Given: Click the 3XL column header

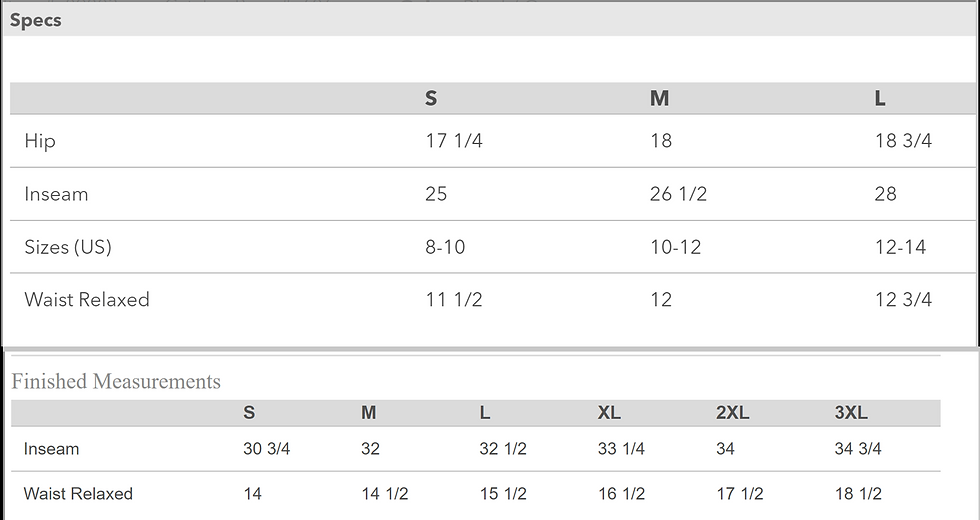Looking at the screenshot, I should (x=851, y=413).
